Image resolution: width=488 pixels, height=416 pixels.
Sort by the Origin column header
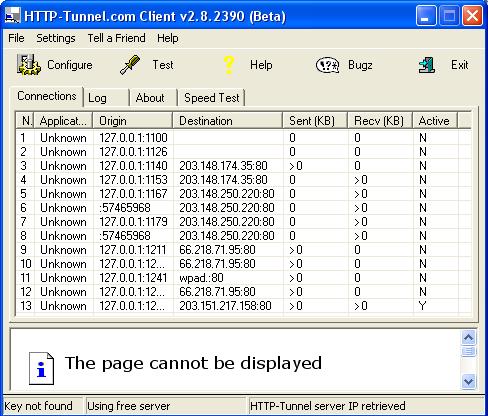tap(133, 121)
